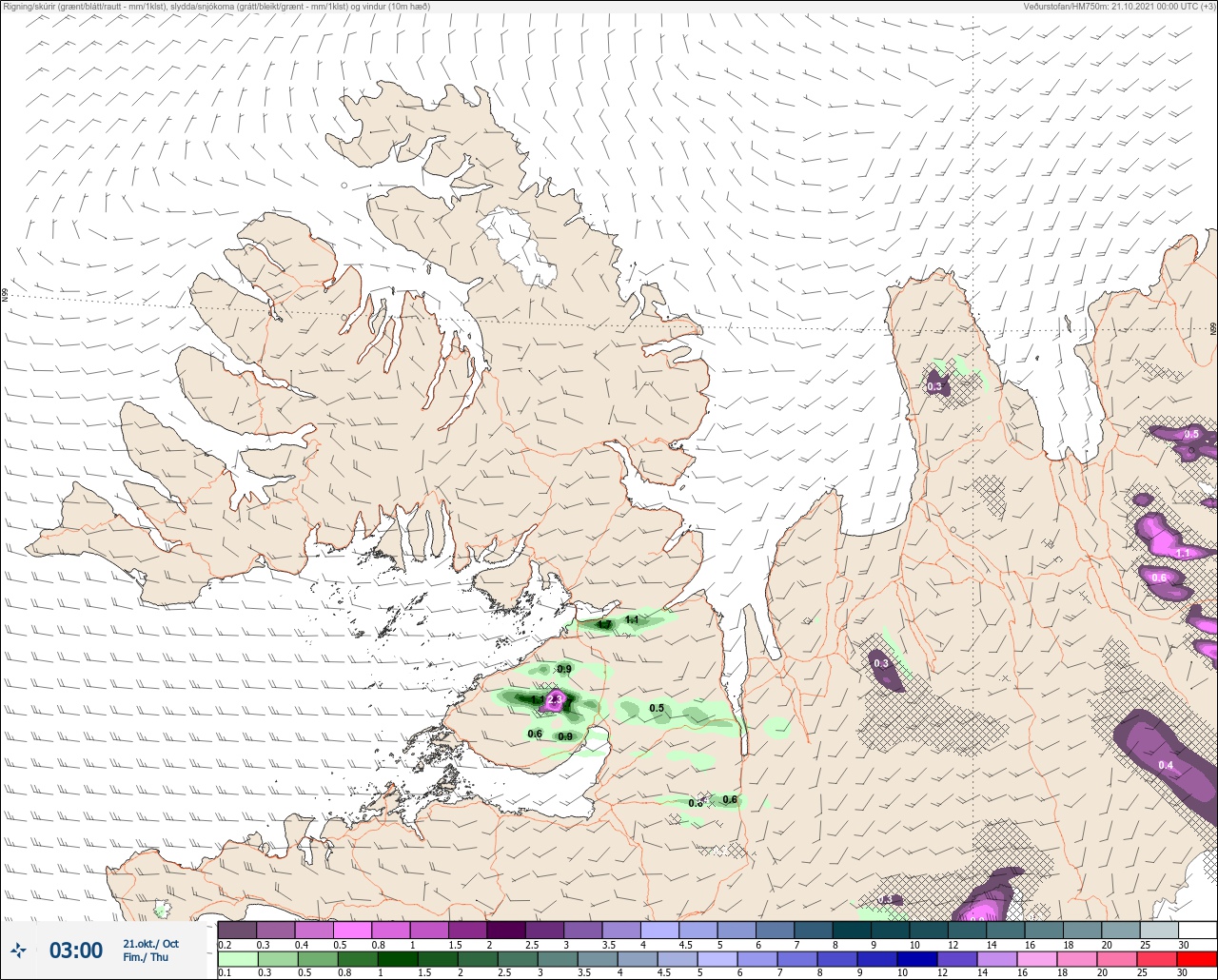Pick upper legend dark teal swatch labeled 8
Image resolution: width=1218 pixels, height=980 pixels.
click(x=852, y=930)
